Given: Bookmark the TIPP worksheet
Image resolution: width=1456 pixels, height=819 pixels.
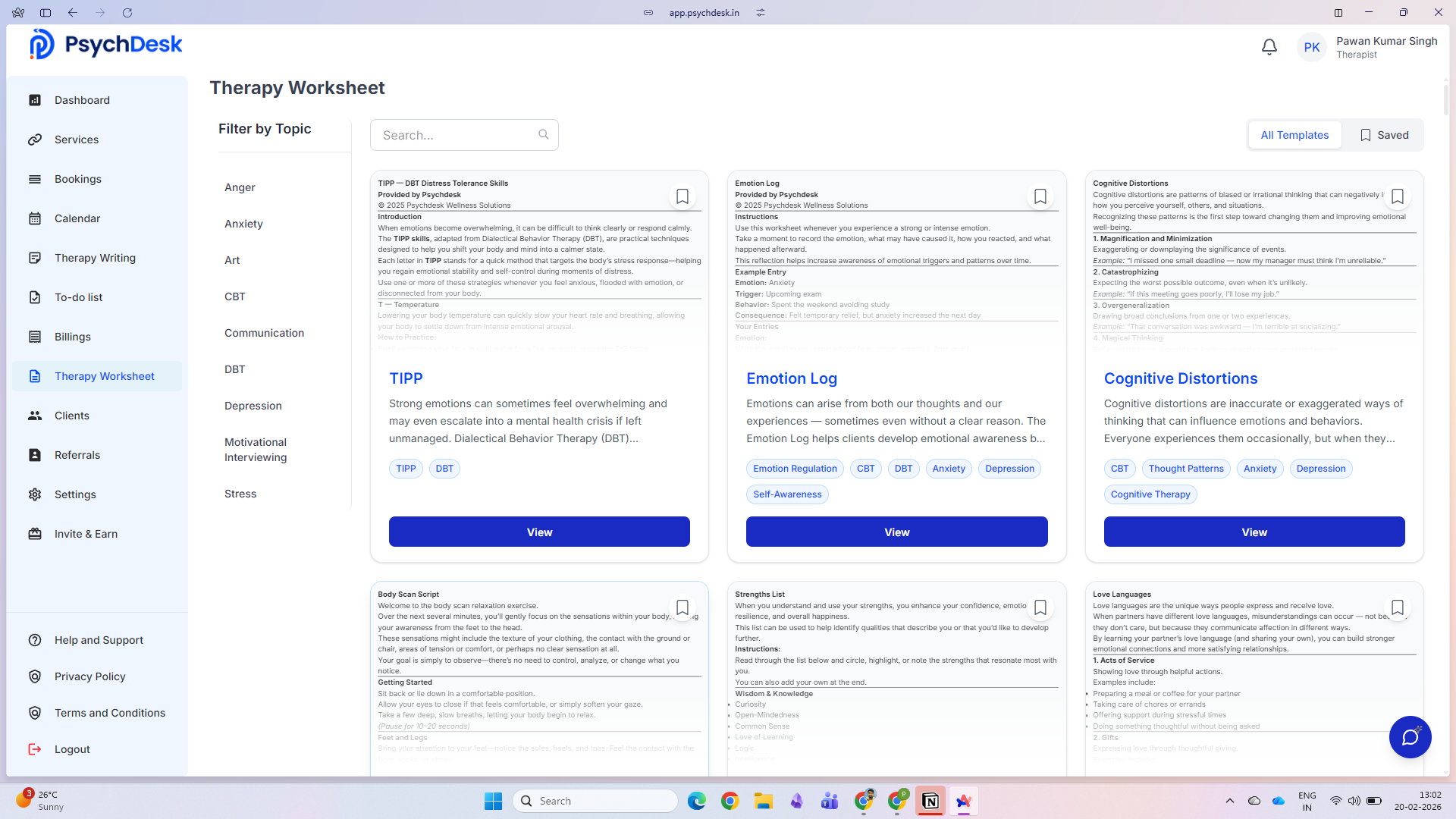Looking at the screenshot, I should pos(682,196).
